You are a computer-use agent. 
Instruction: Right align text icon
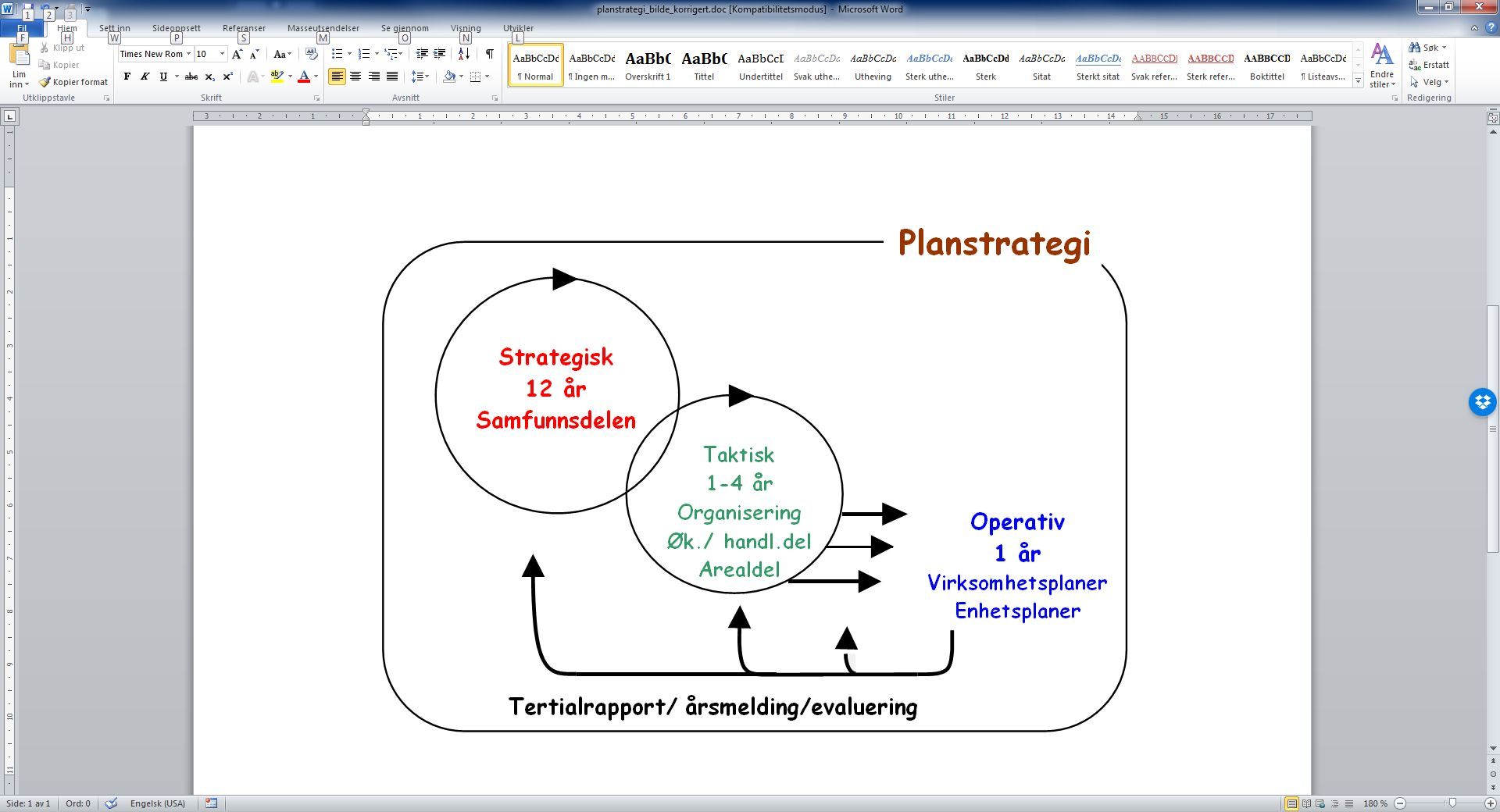(374, 77)
